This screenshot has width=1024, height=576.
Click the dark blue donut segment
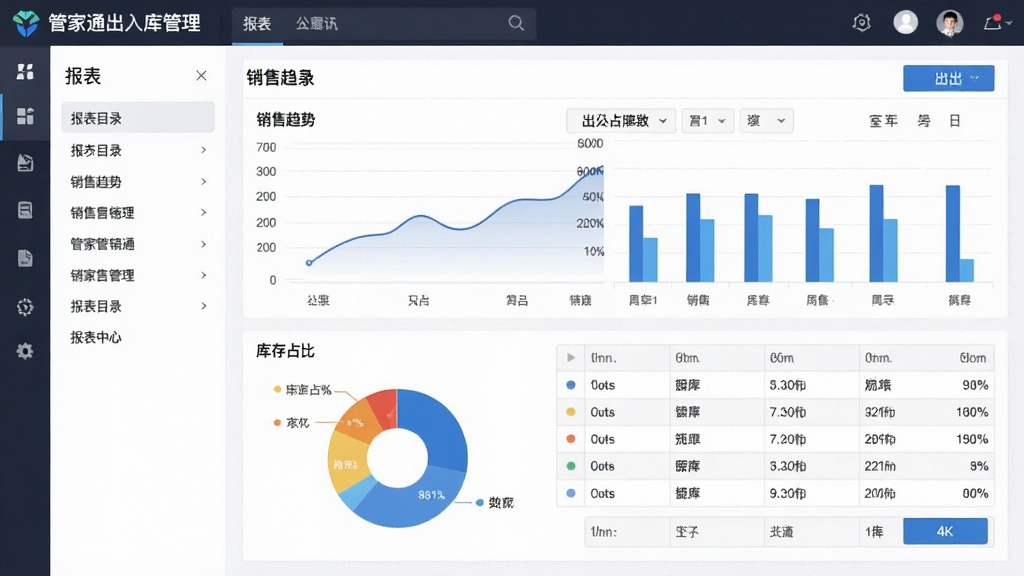[x=438, y=428]
